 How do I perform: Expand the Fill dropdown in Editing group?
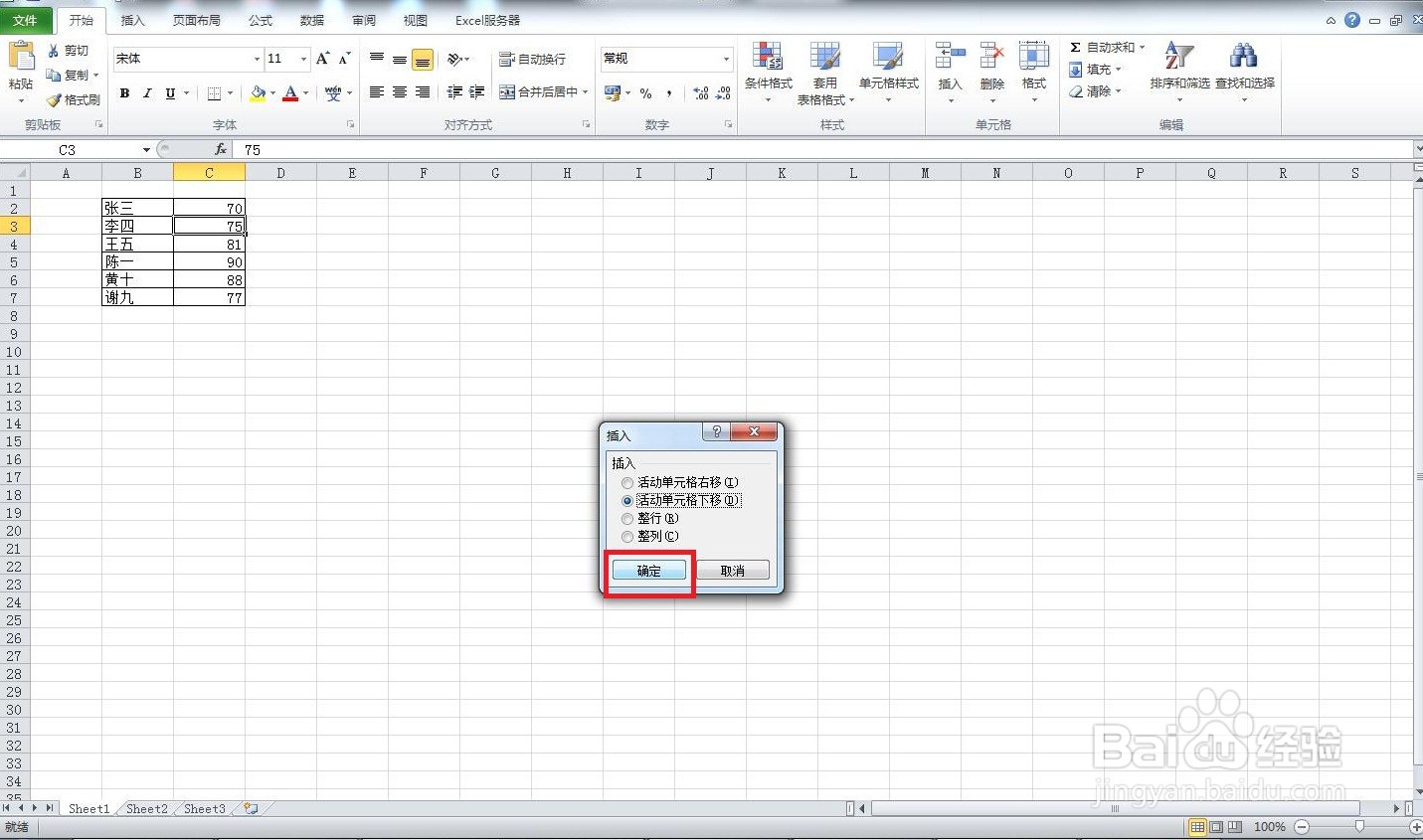(1118, 70)
